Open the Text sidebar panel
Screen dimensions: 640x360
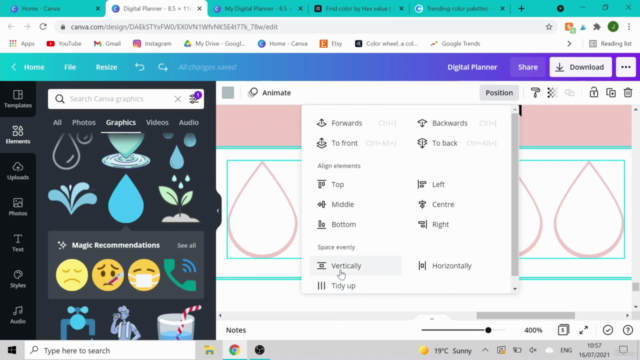pyautogui.click(x=18, y=242)
